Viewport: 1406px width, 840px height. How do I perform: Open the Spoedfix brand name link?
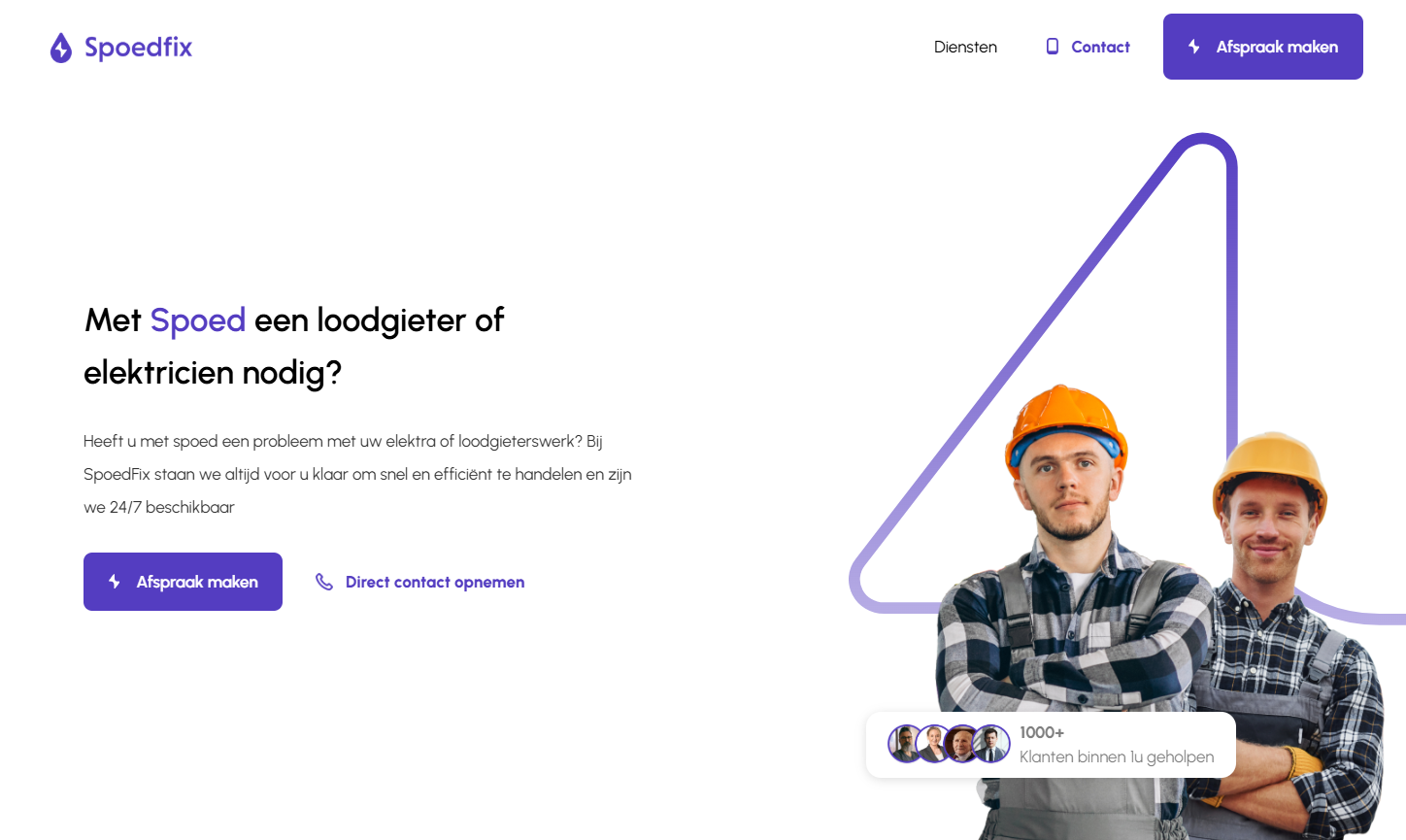(138, 48)
